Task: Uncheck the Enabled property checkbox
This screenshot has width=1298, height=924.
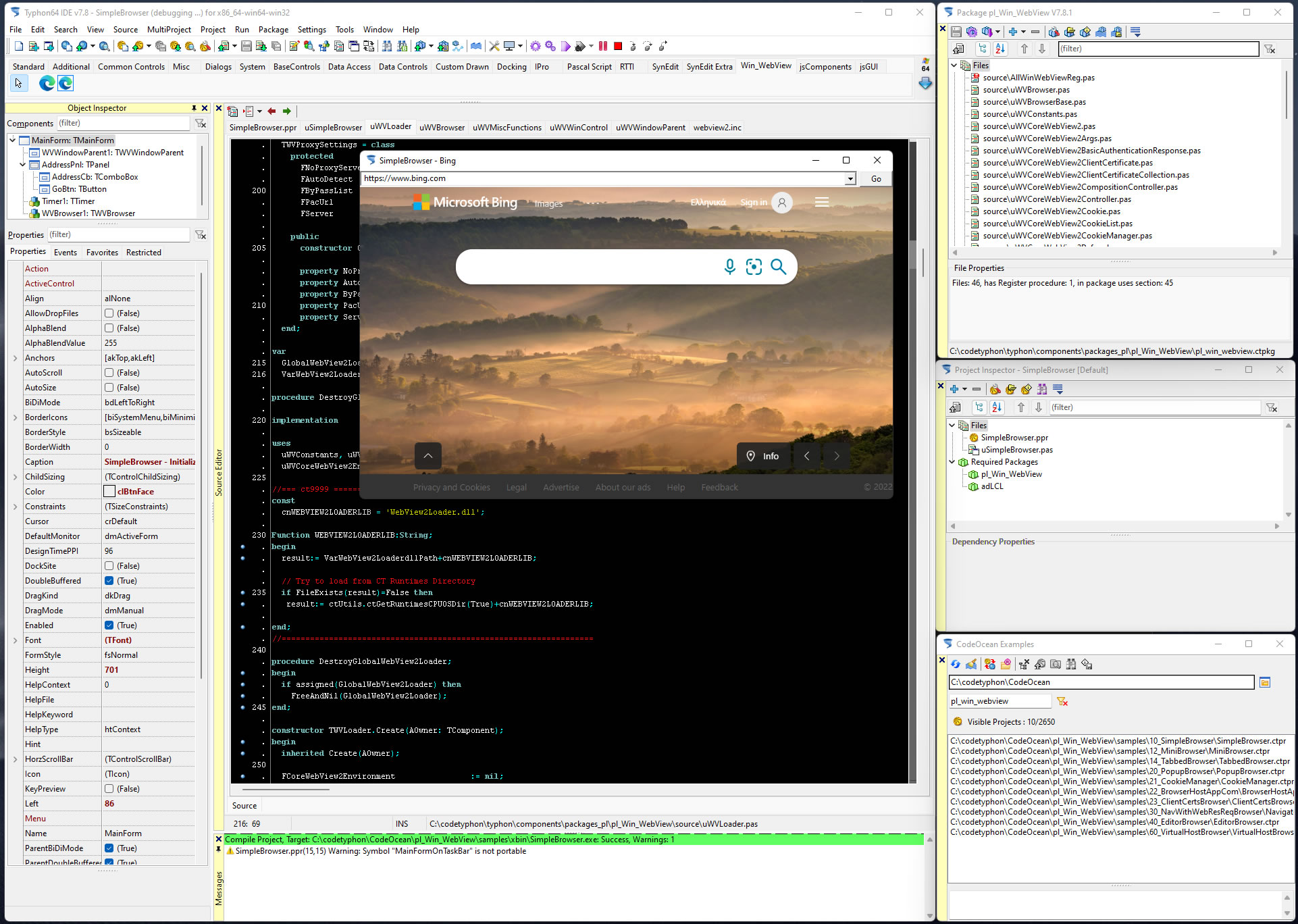Action: [x=109, y=625]
